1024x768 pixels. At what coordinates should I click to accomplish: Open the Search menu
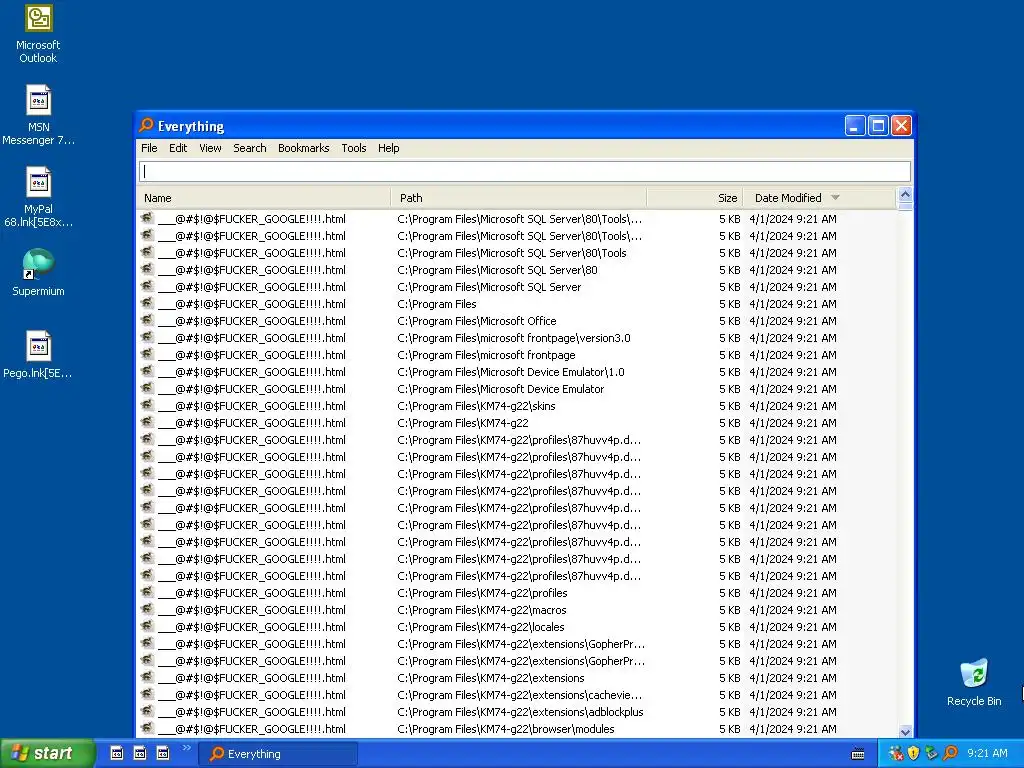point(249,148)
